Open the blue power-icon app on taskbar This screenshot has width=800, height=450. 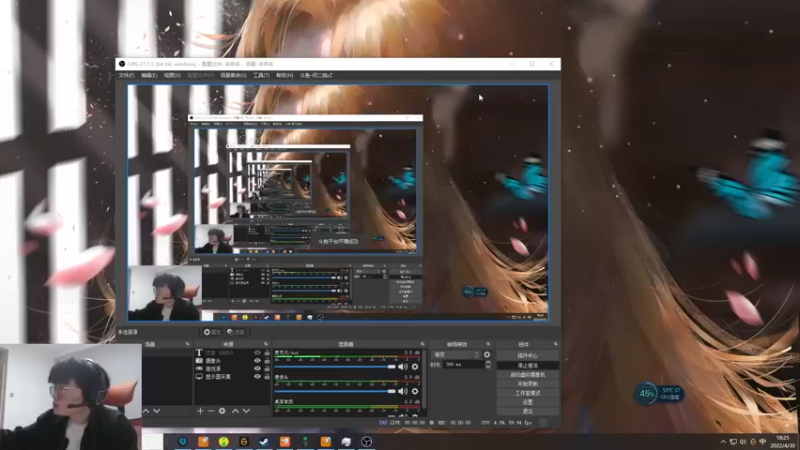183,441
